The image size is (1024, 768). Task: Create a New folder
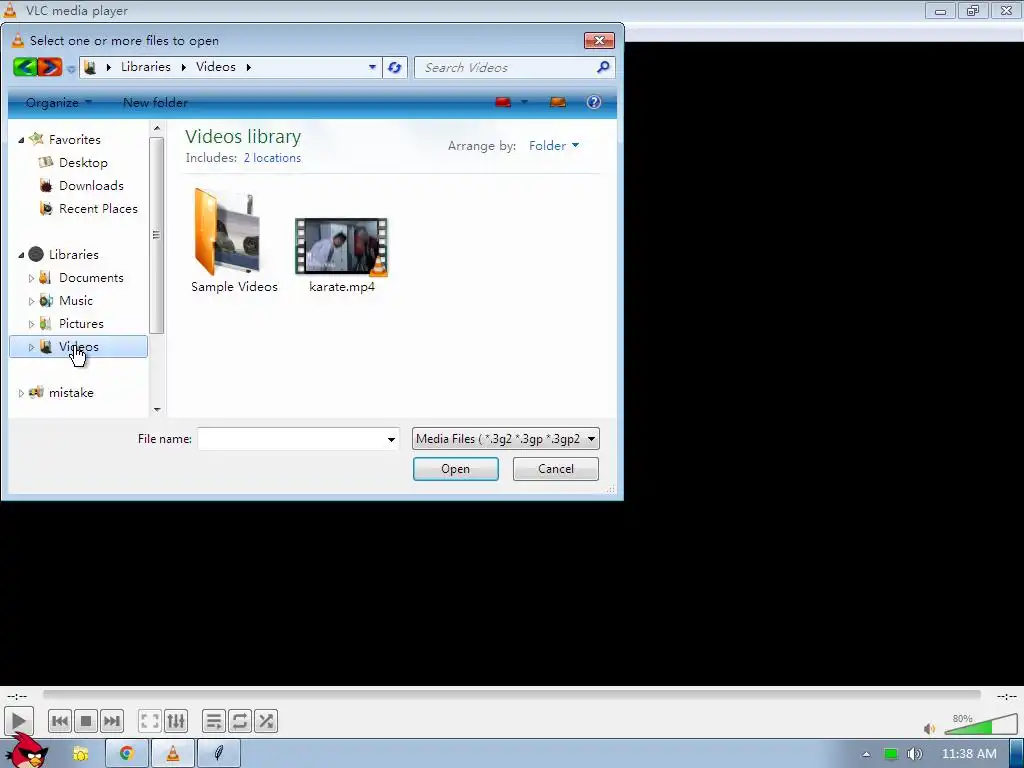(155, 103)
